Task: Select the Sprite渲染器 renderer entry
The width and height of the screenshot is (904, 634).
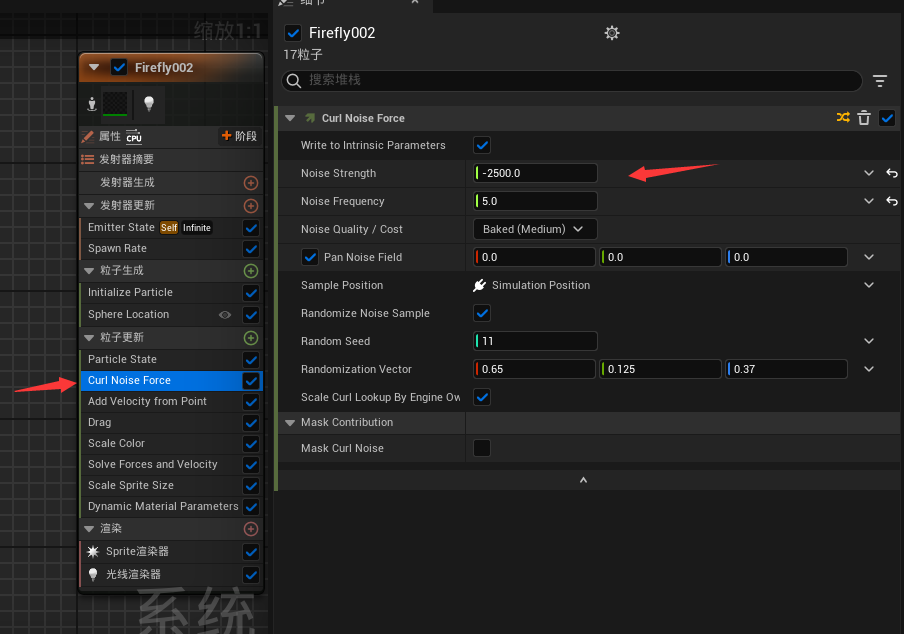Action: tap(171, 552)
